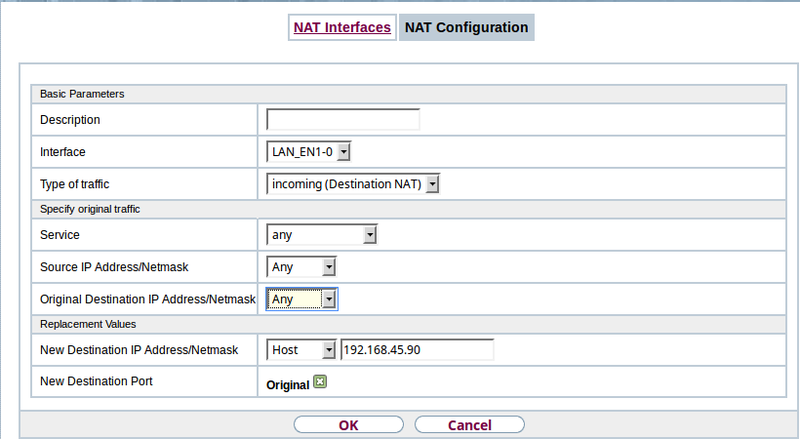Image resolution: width=800 pixels, height=439 pixels.
Task: Click the bold Original text
Action: click(x=287, y=384)
